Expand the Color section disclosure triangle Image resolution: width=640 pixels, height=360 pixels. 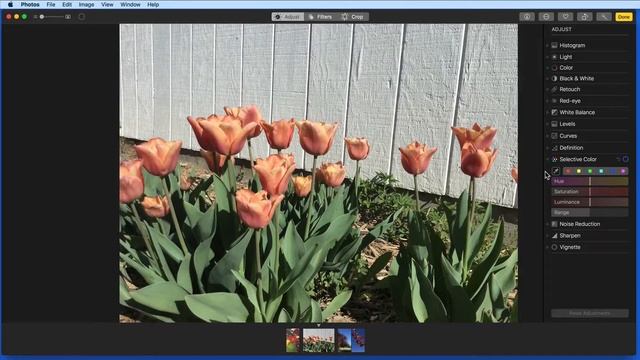pos(547,68)
